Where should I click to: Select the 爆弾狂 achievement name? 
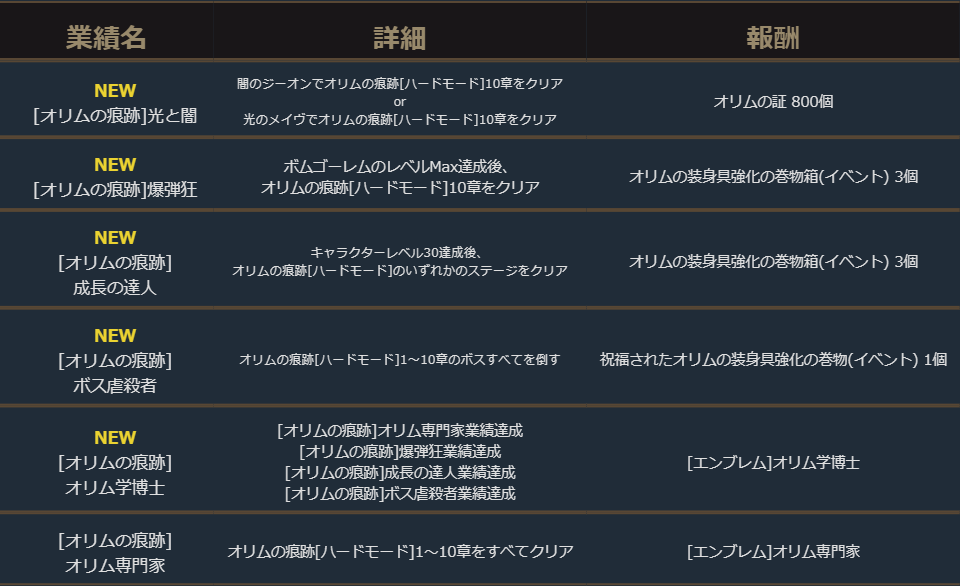click(115, 190)
